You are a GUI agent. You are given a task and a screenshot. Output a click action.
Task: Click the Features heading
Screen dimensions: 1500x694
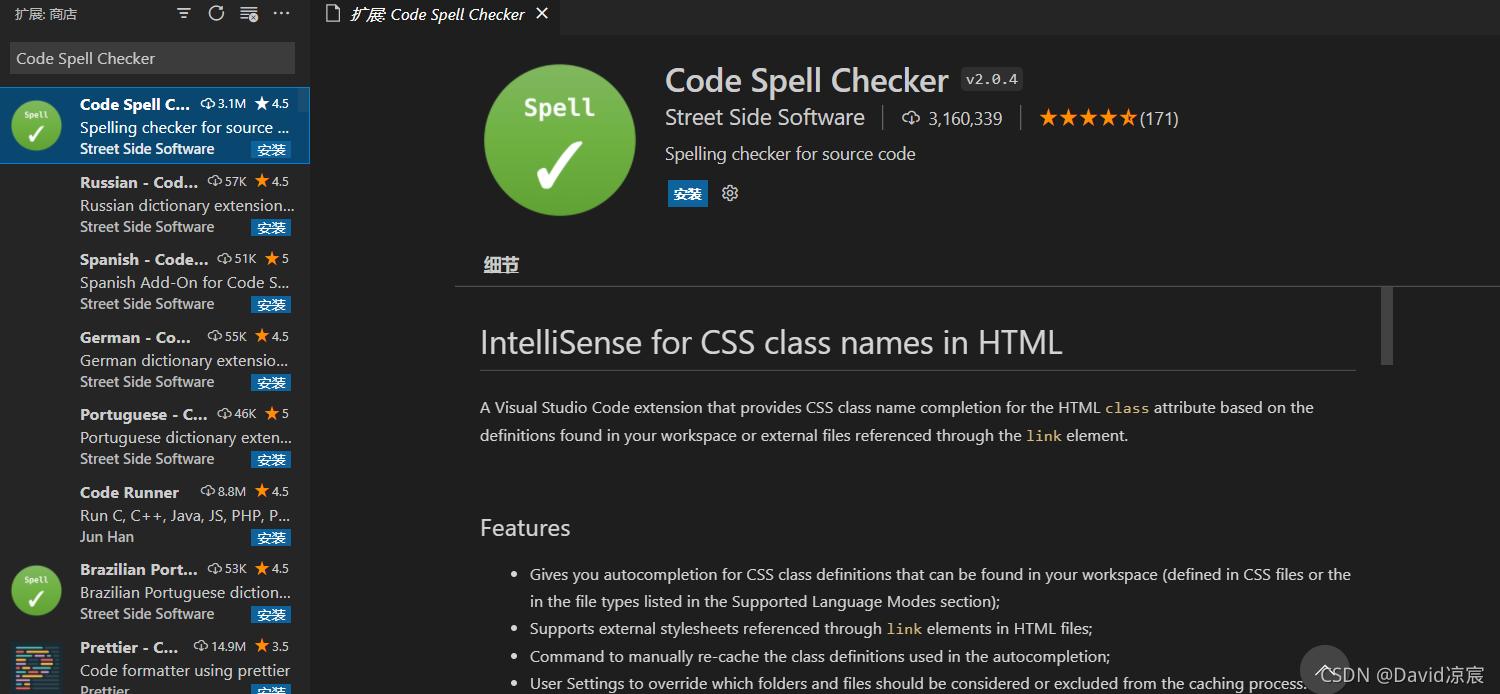pos(525,528)
